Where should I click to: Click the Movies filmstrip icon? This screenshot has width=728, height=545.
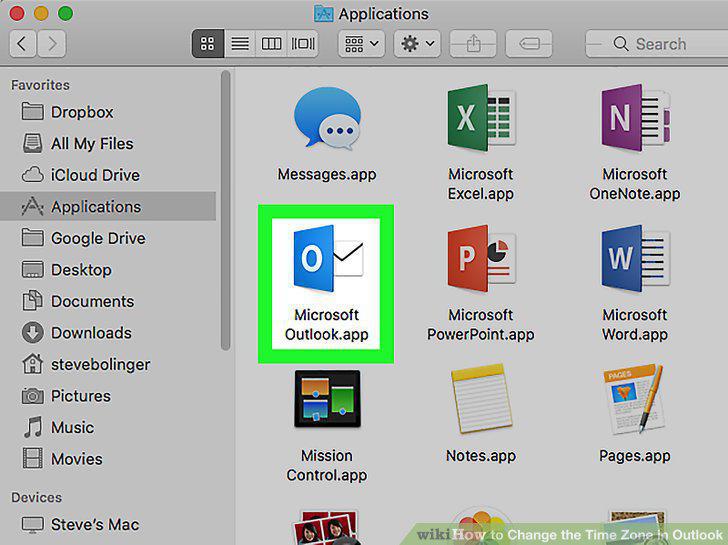[x=32, y=459]
